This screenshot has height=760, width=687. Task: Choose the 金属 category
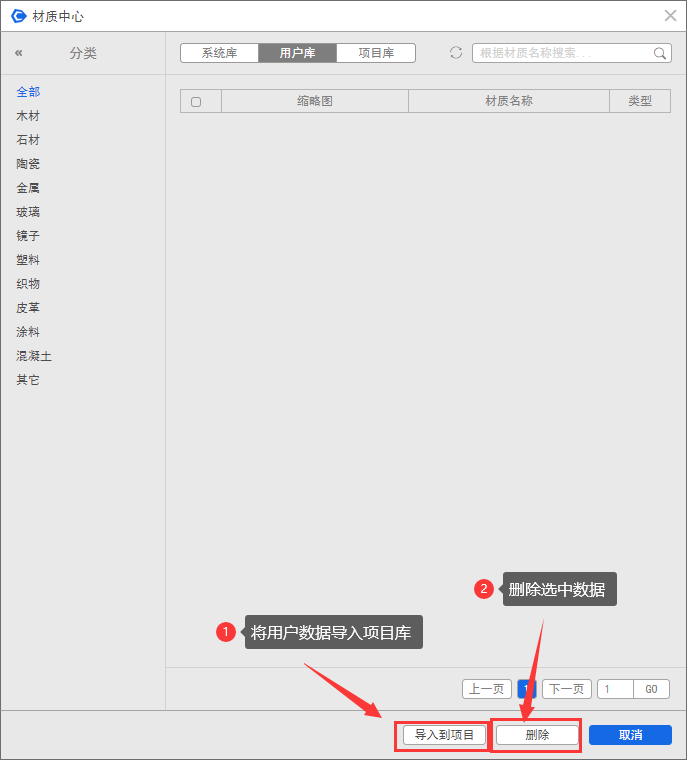(x=28, y=188)
